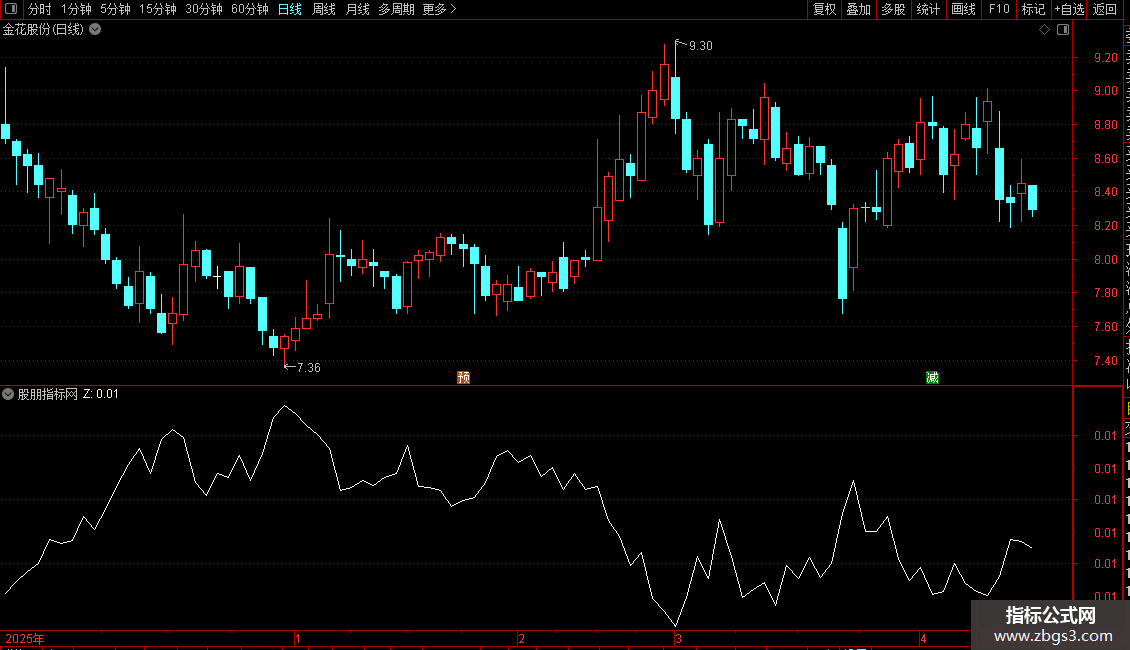Click the panel layout icon at top-left
1130x650 pixels.
pyautogui.click(x=11, y=9)
